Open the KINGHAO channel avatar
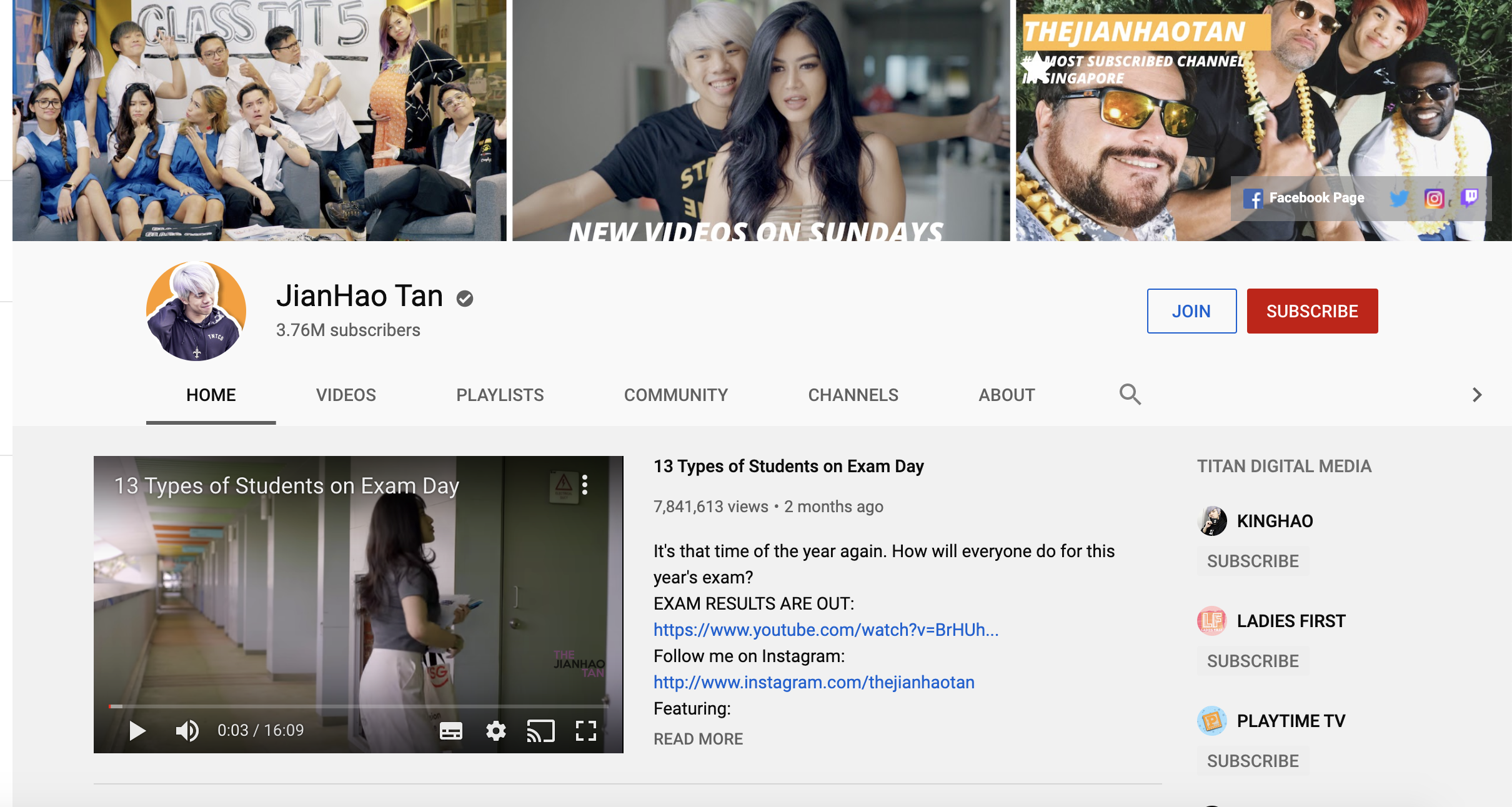Image resolution: width=1512 pixels, height=807 pixels. point(1212,521)
